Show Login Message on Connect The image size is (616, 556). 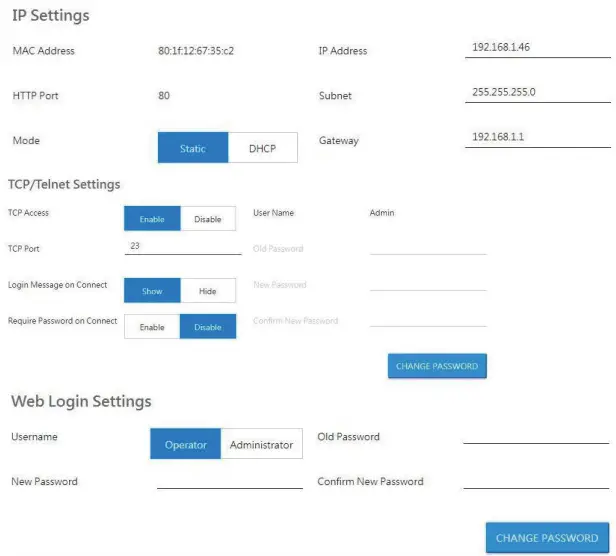152,291
